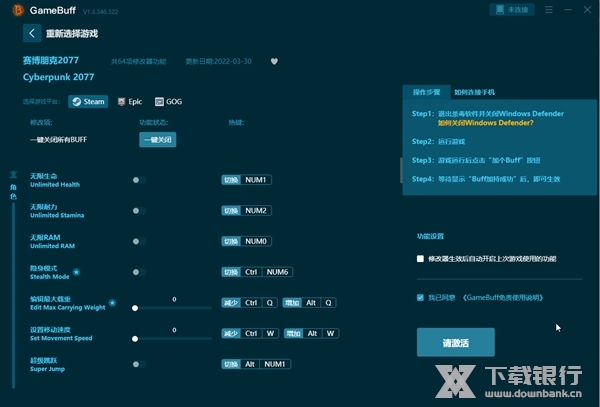
Task: Check the auto-enable last used functions checkbox
Action: coord(420,258)
